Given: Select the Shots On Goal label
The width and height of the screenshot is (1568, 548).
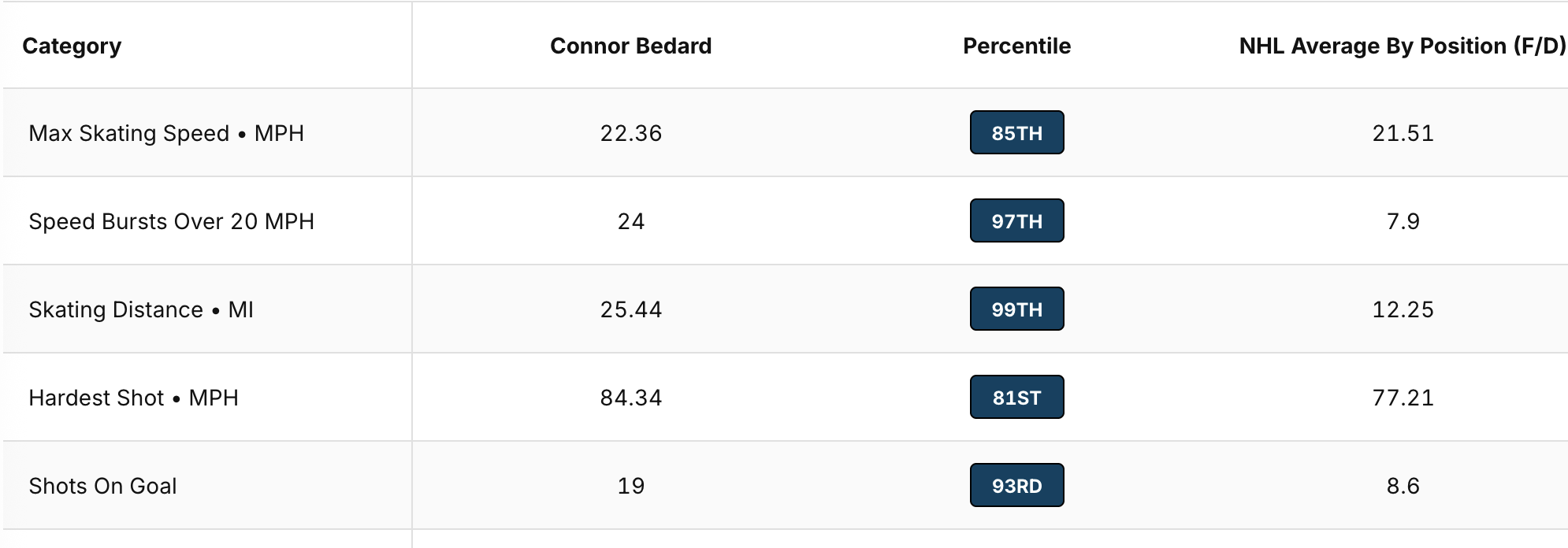Looking at the screenshot, I should tap(102, 486).
